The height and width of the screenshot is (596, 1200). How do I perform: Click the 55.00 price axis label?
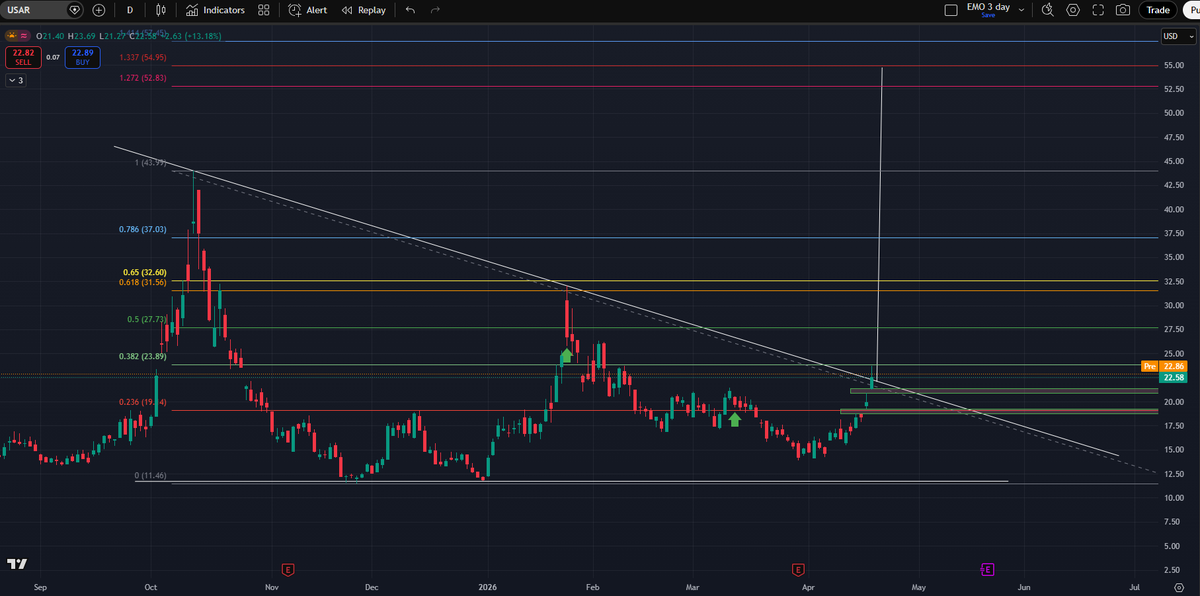[1174, 65]
